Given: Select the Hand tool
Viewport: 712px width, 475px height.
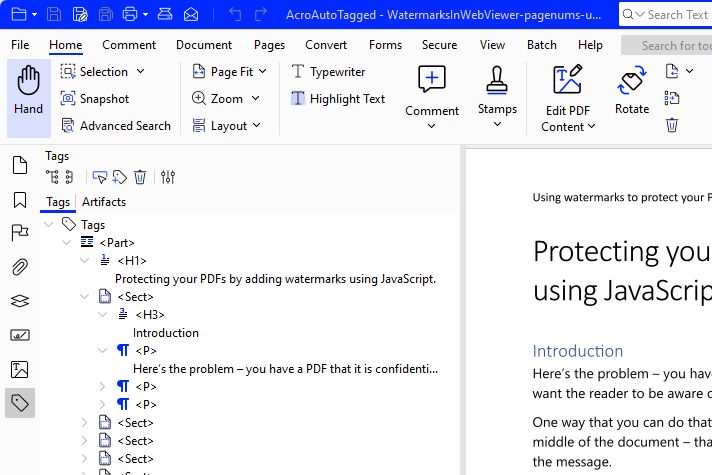Looking at the screenshot, I should pyautogui.click(x=29, y=98).
